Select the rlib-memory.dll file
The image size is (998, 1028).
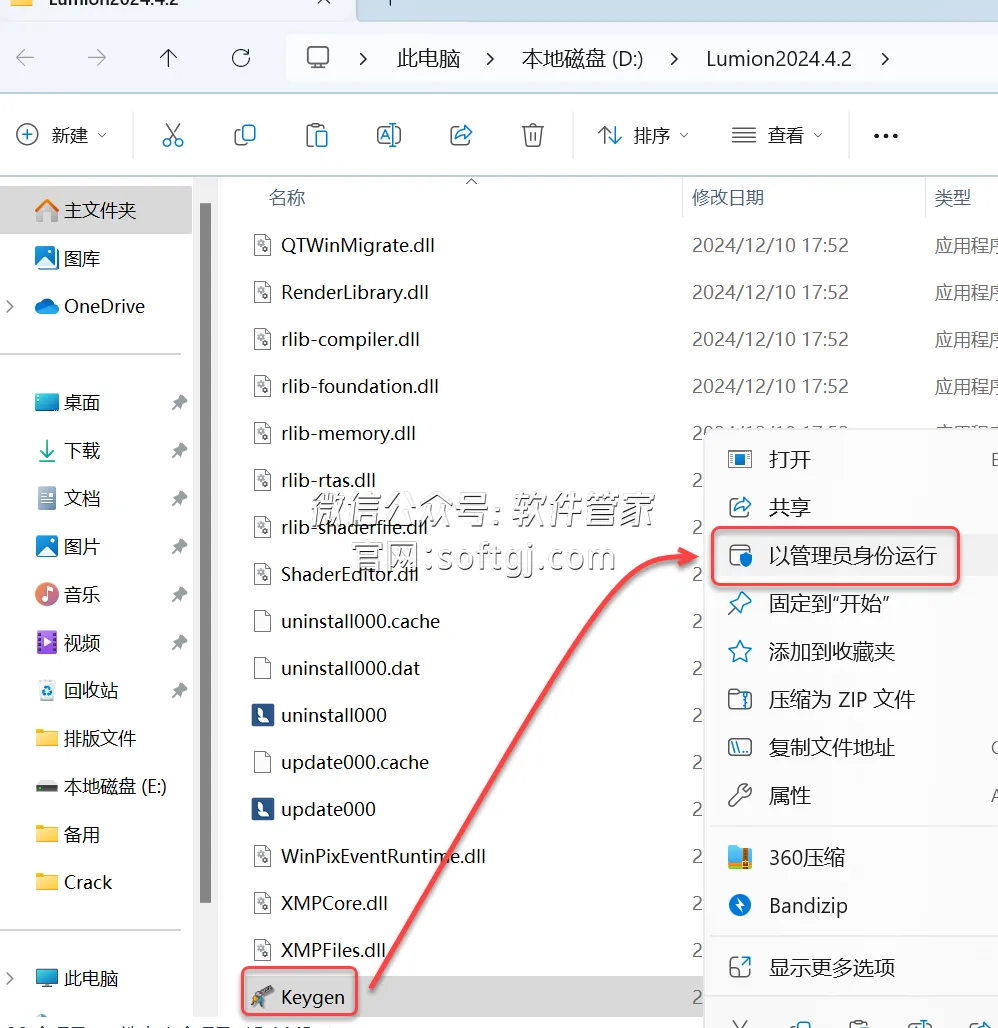pyautogui.click(x=348, y=433)
